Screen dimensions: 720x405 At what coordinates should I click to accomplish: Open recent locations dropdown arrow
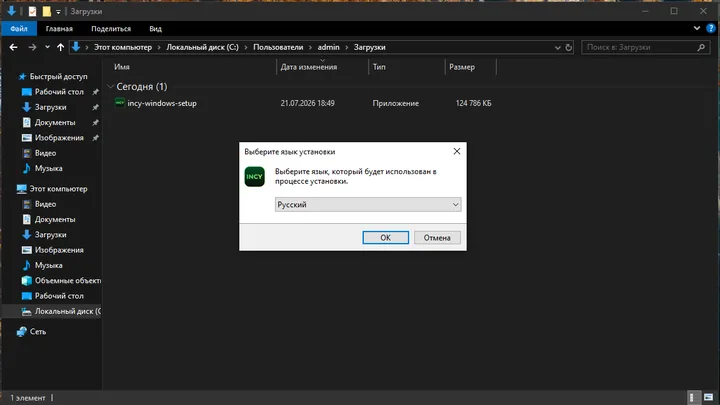(47, 47)
